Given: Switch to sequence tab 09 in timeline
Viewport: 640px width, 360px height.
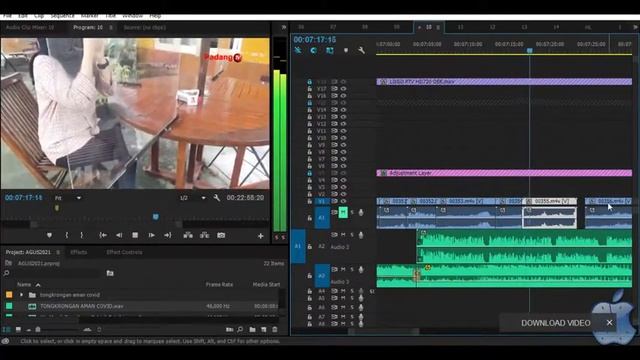Looking at the screenshot, I should coord(397,27).
